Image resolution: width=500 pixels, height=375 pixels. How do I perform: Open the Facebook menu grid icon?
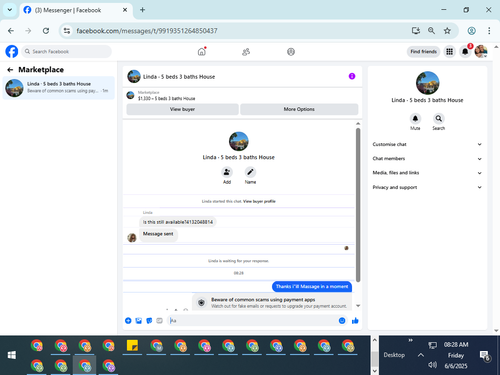pyautogui.click(x=449, y=52)
